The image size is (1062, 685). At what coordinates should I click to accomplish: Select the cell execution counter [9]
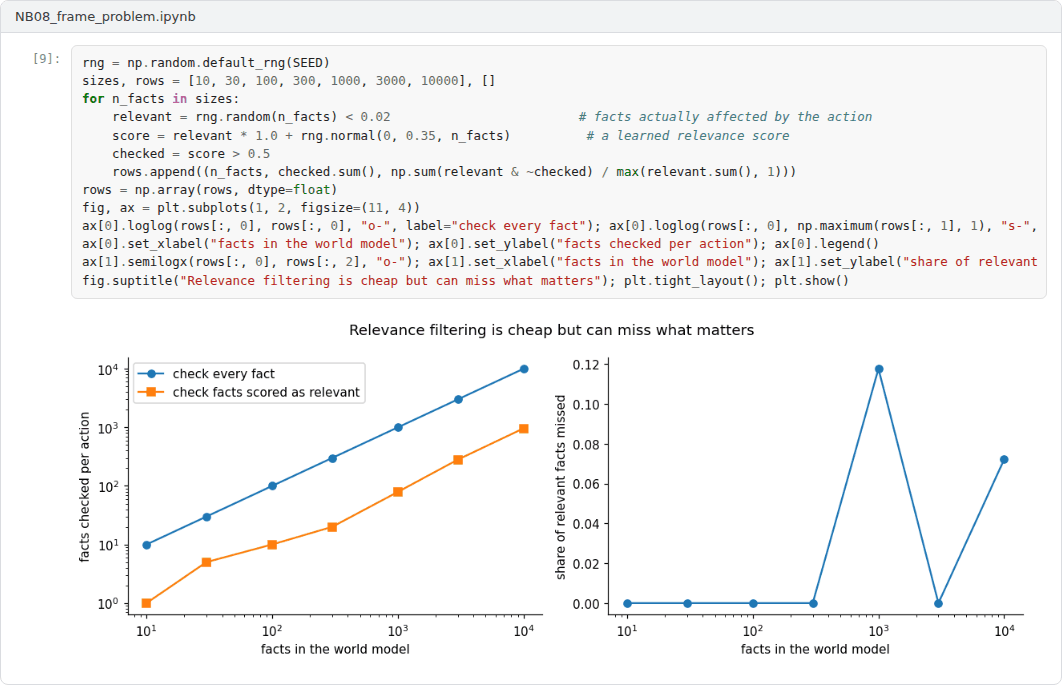46,59
